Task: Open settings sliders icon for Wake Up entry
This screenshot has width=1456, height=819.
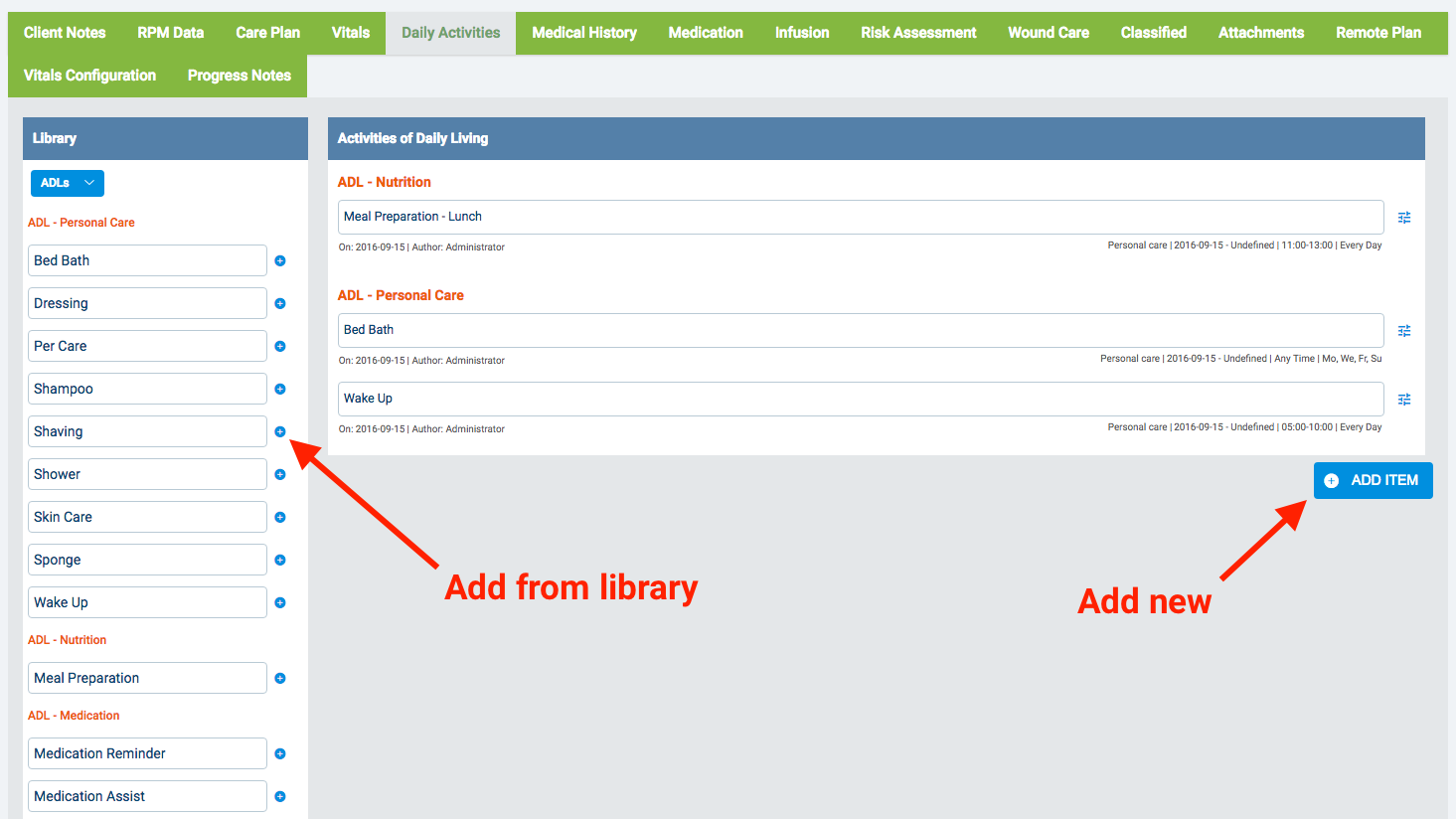Action: (x=1404, y=400)
